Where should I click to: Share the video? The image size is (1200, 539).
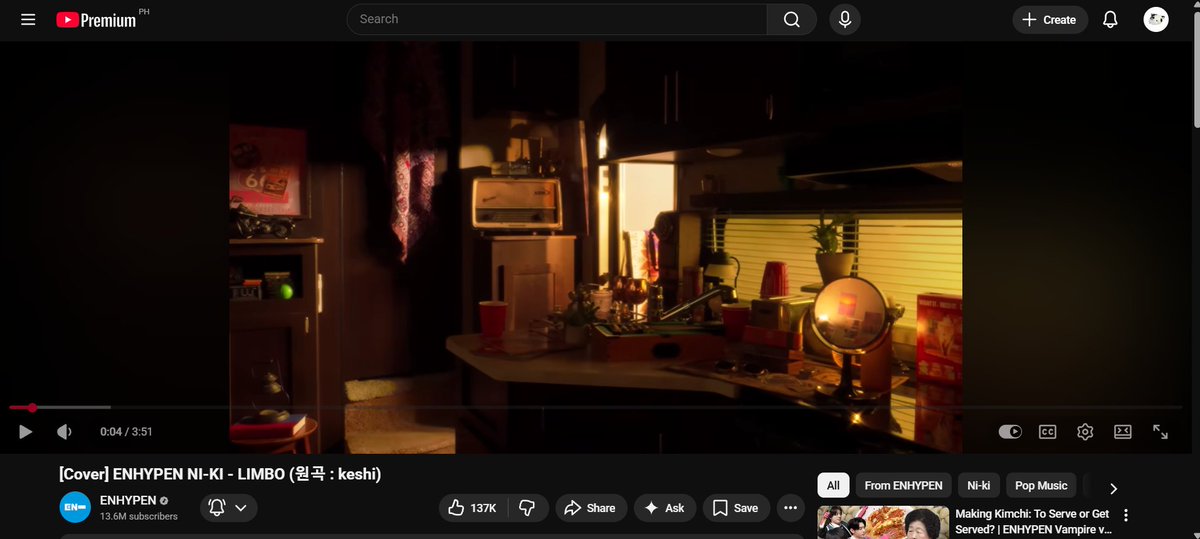(591, 508)
